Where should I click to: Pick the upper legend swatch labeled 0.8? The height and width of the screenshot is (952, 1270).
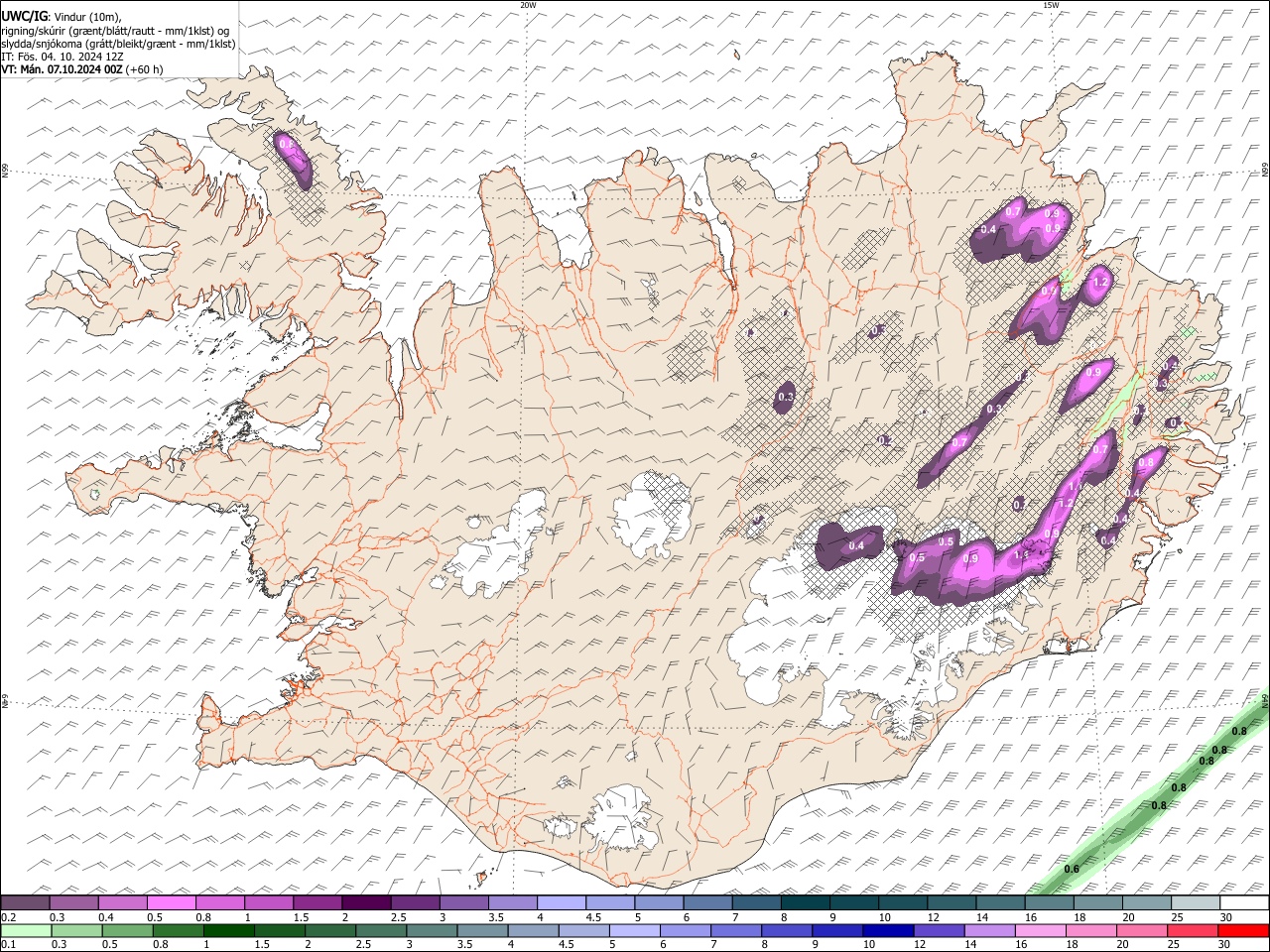pyautogui.click(x=219, y=902)
